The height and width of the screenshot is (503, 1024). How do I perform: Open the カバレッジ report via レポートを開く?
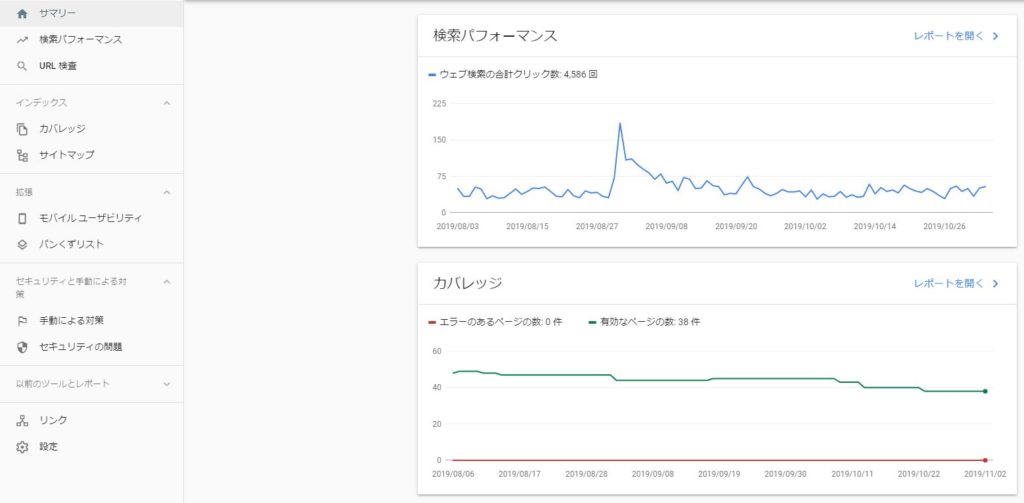click(x=955, y=284)
